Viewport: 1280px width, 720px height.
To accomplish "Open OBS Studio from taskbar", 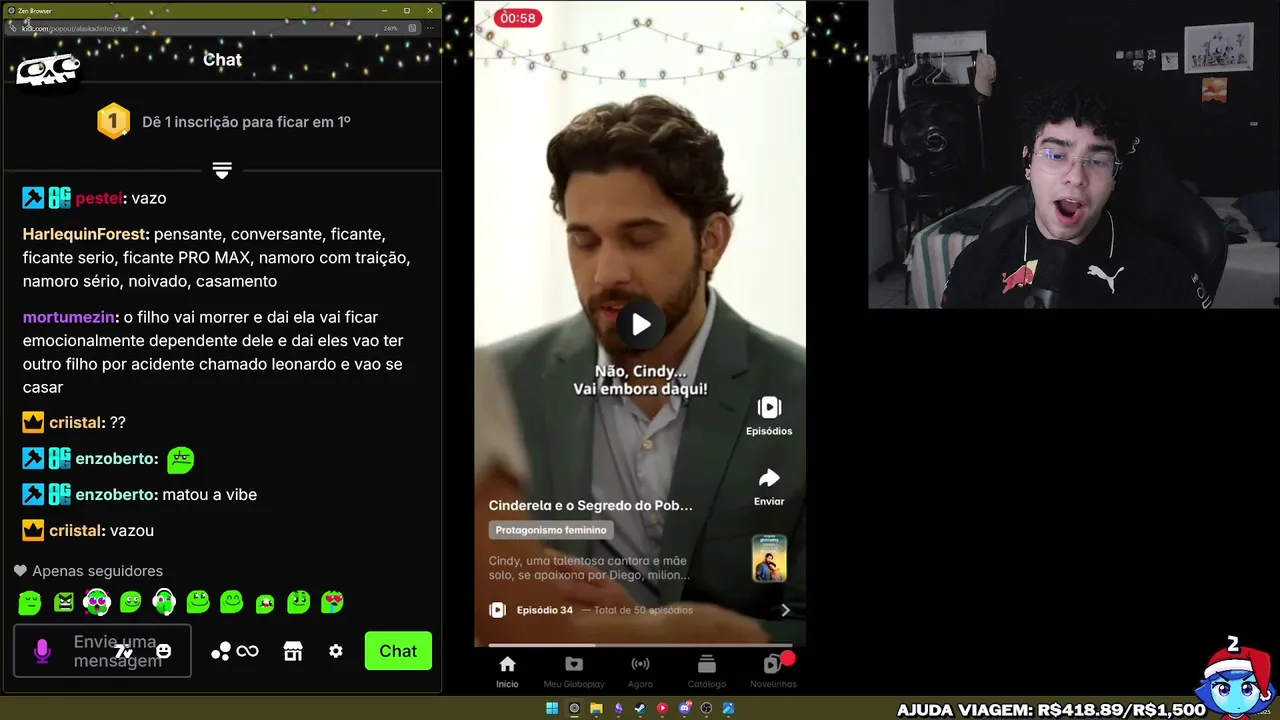I will (707, 709).
